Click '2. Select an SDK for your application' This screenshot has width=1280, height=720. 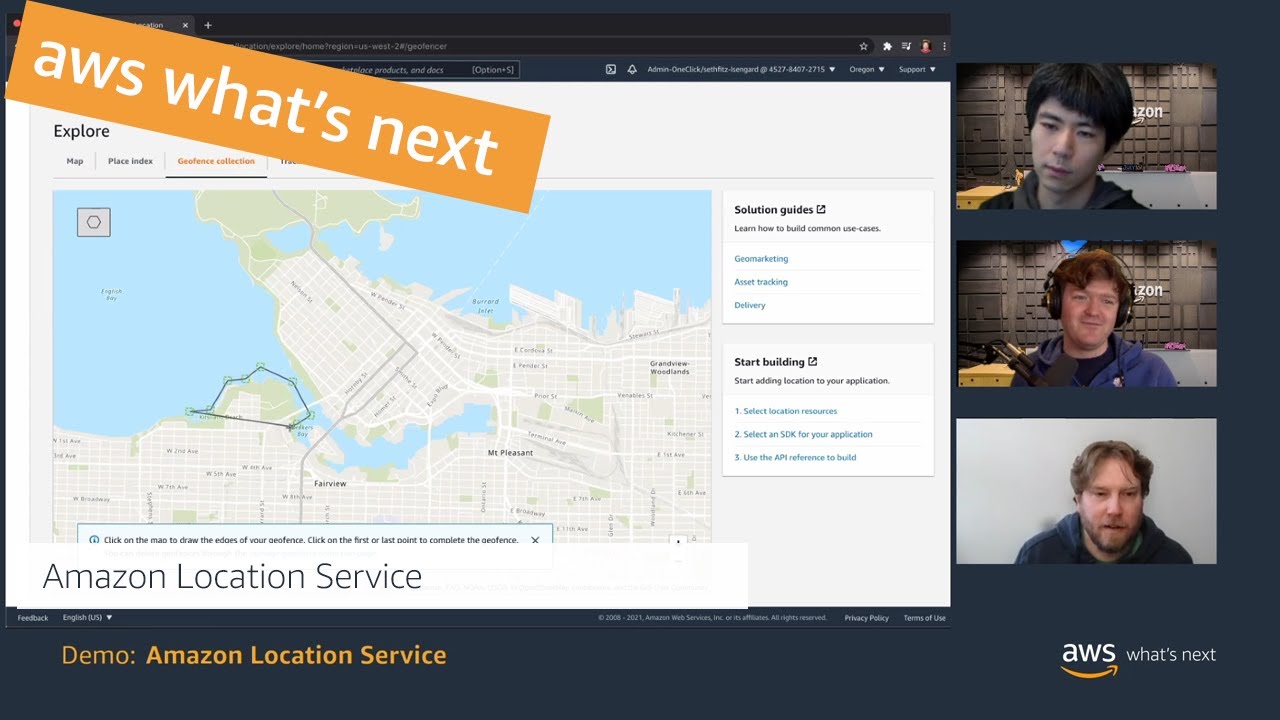pyautogui.click(x=803, y=434)
